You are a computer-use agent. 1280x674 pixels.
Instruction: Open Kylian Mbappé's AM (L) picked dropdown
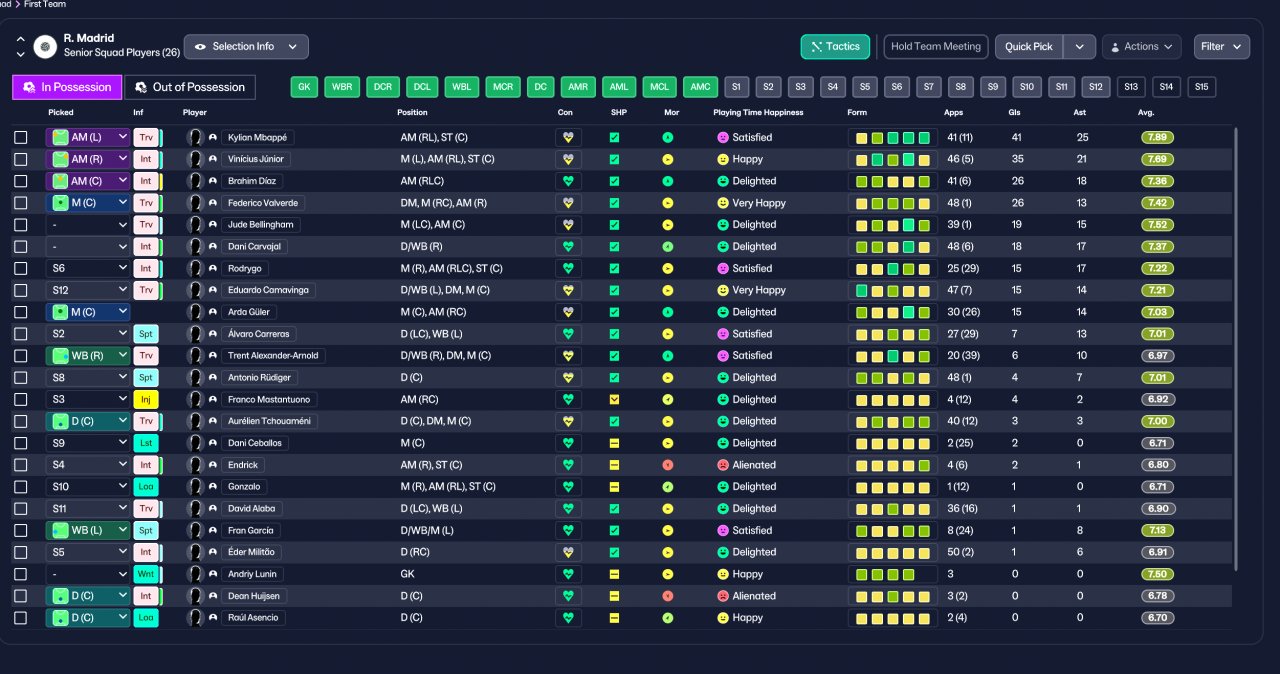pos(88,137)
